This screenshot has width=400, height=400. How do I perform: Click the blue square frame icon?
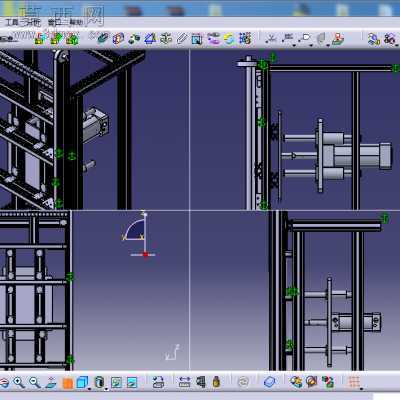(197, 39)
